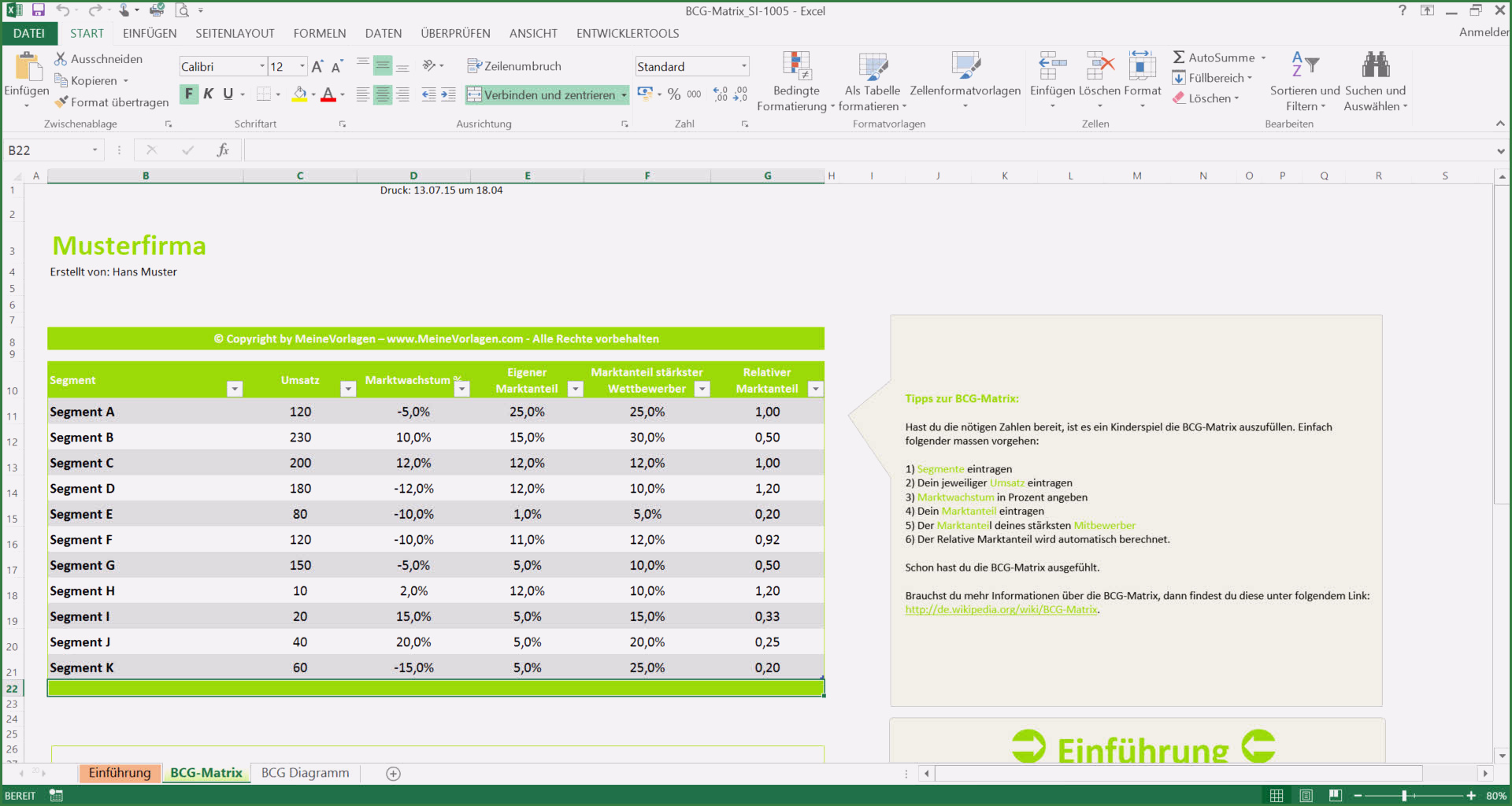1512x806 pixels.
Task: Click the Sortieren und Filtern icon
Action: click(x=1304, y=65)
